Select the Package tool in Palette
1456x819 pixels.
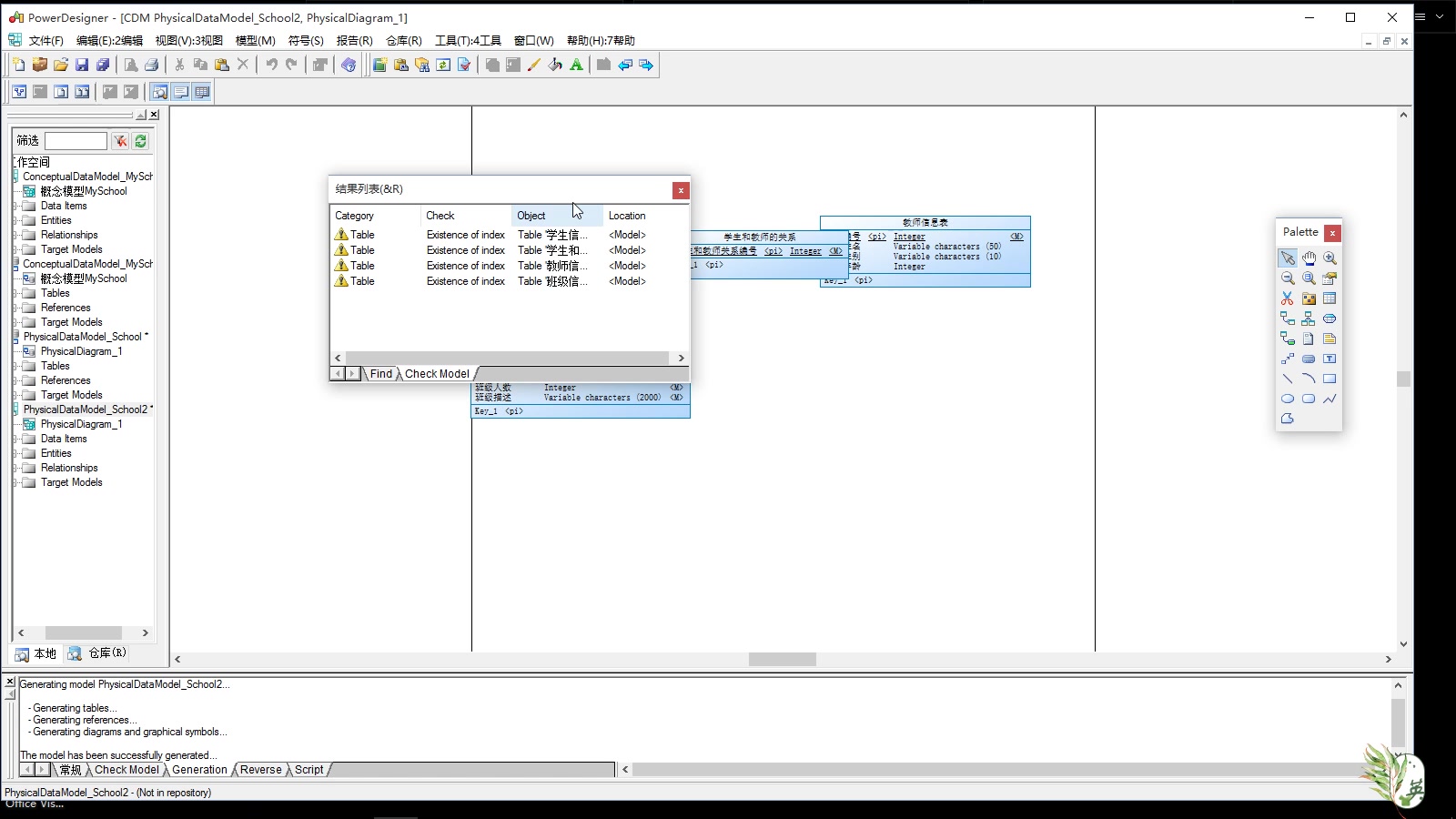click(x=1309, y=298)
